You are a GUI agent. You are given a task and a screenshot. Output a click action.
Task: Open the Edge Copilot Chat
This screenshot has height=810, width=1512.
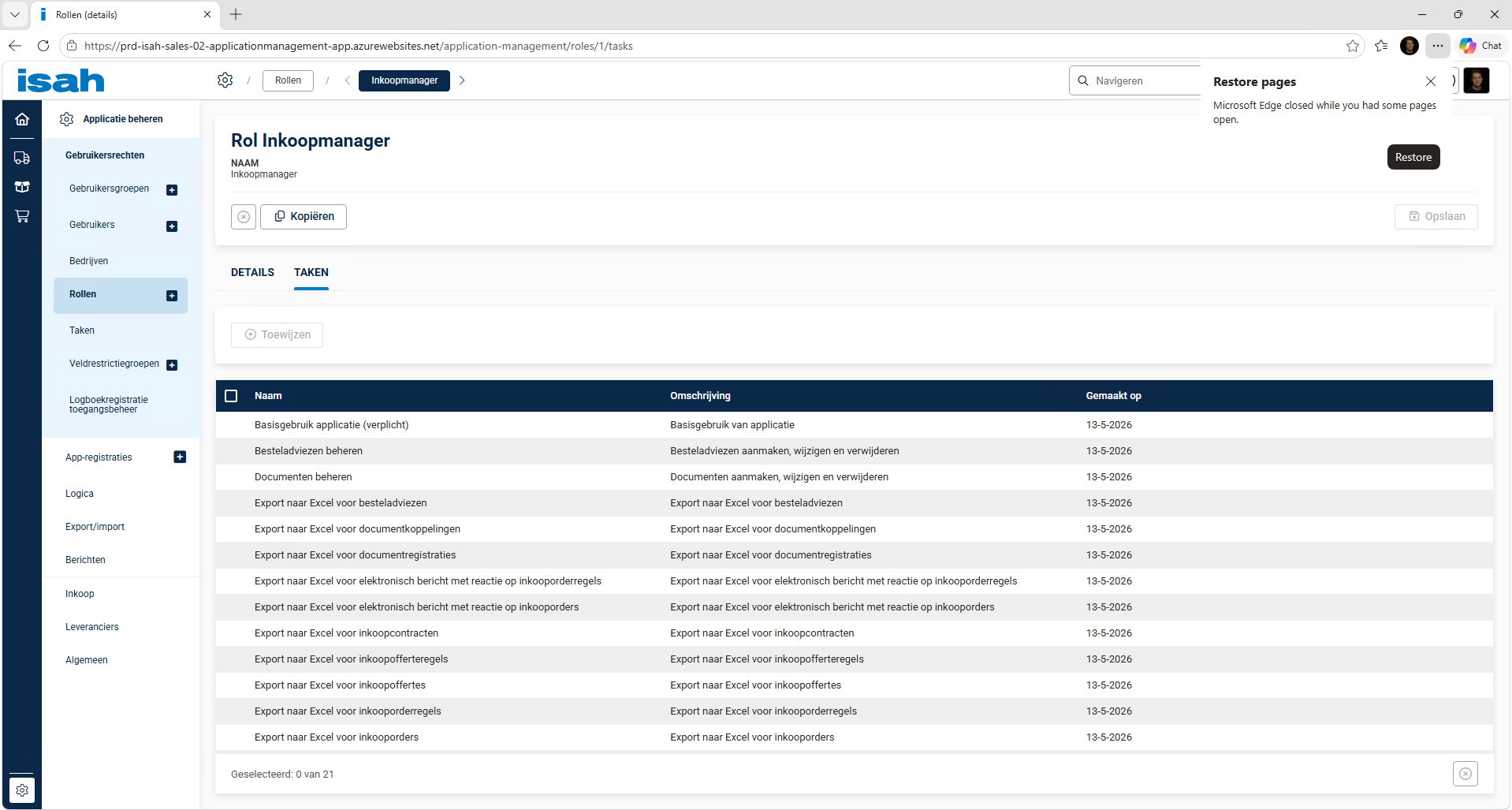[x=1480, y=46]
